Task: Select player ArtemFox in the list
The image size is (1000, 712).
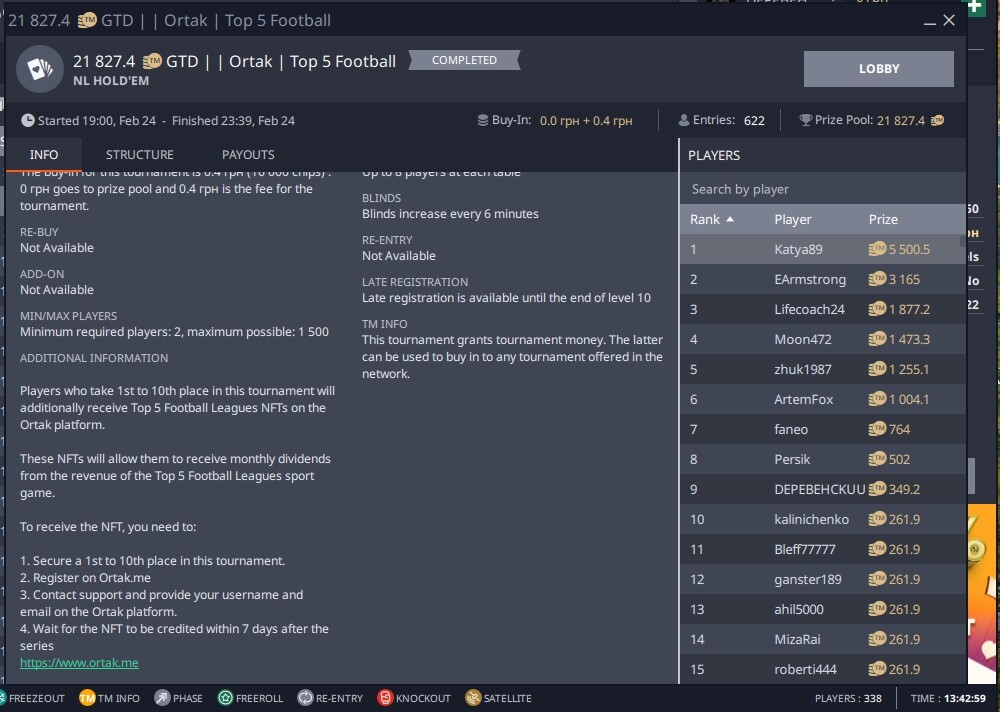Action: point(823,399)
